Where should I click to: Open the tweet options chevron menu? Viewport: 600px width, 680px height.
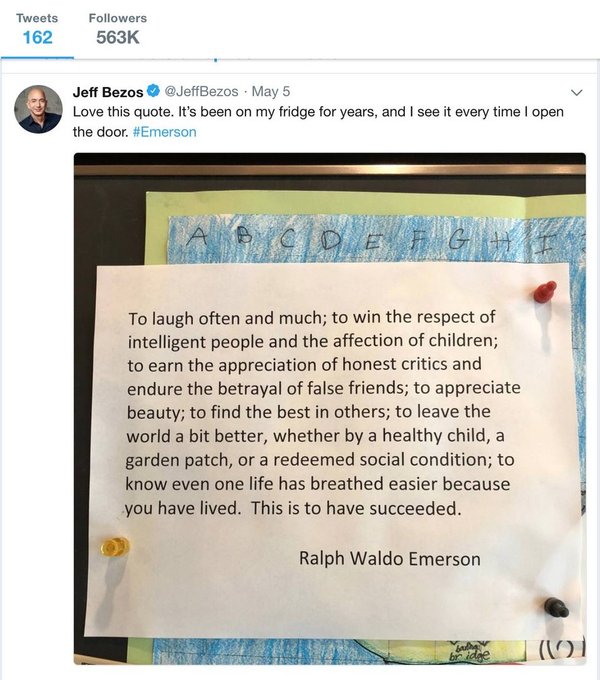point(574,92)
